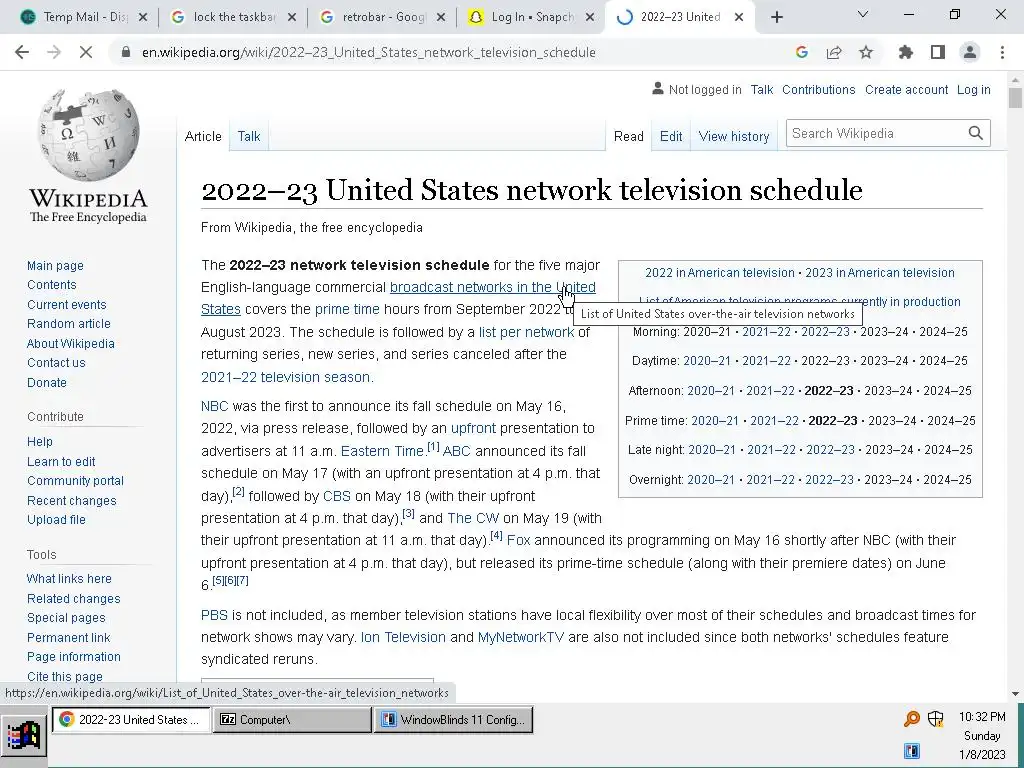1024x768 pixels.
Task: Click citation reference [1]
Action: (x=433, y=447)
